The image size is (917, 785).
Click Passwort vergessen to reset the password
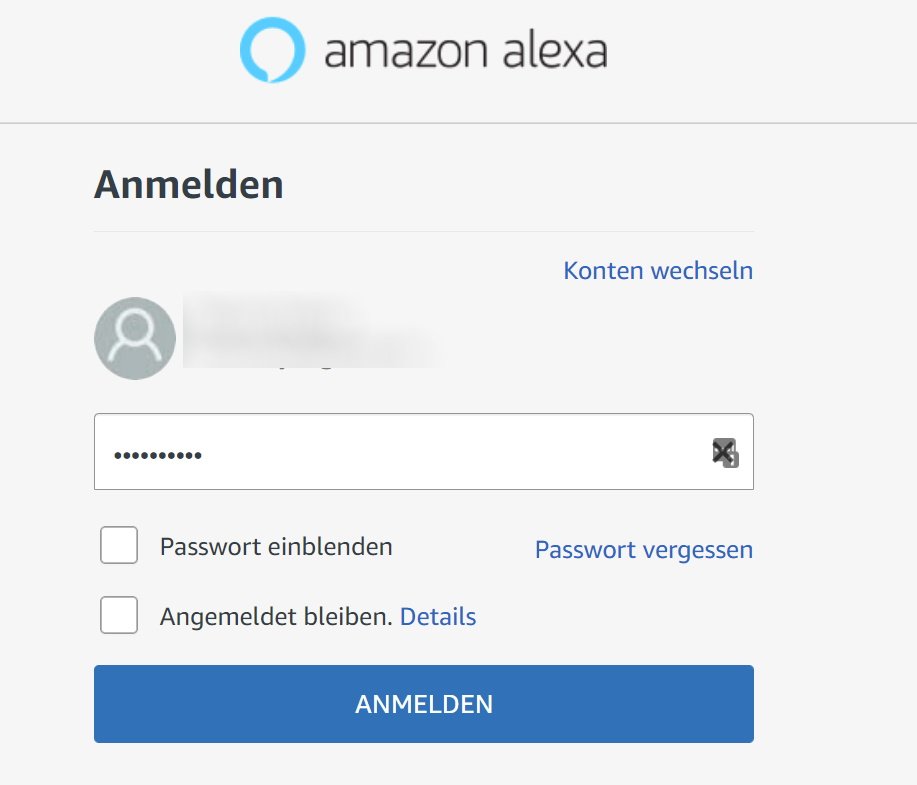coord(644,549)
